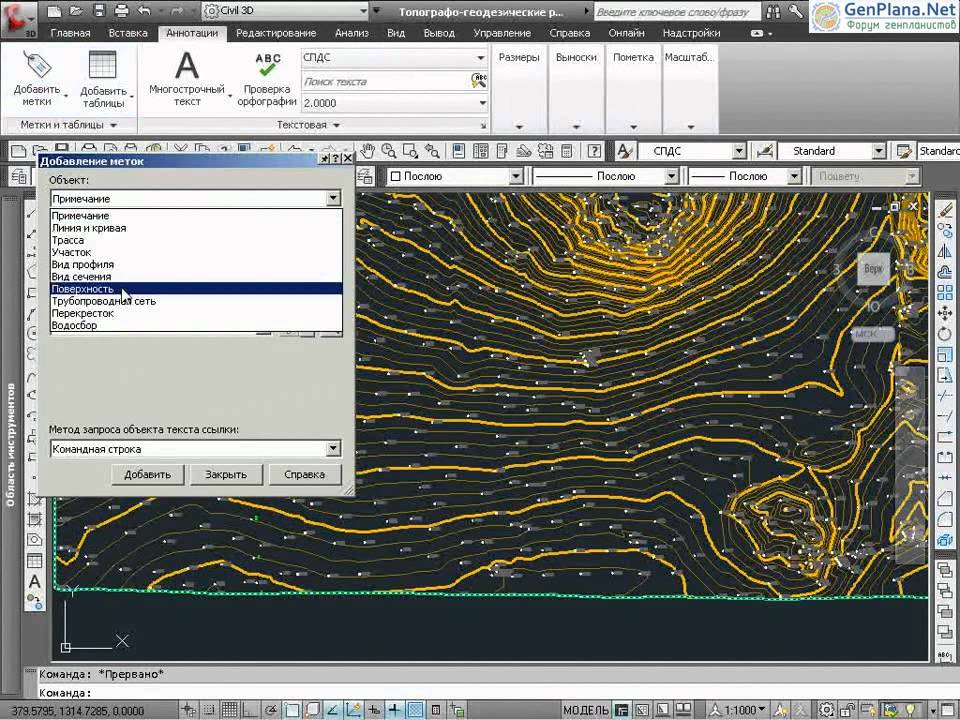Click the Print icon in quick access toolbar
Viewport: 960px width, 720px height.
click(121, 11)
